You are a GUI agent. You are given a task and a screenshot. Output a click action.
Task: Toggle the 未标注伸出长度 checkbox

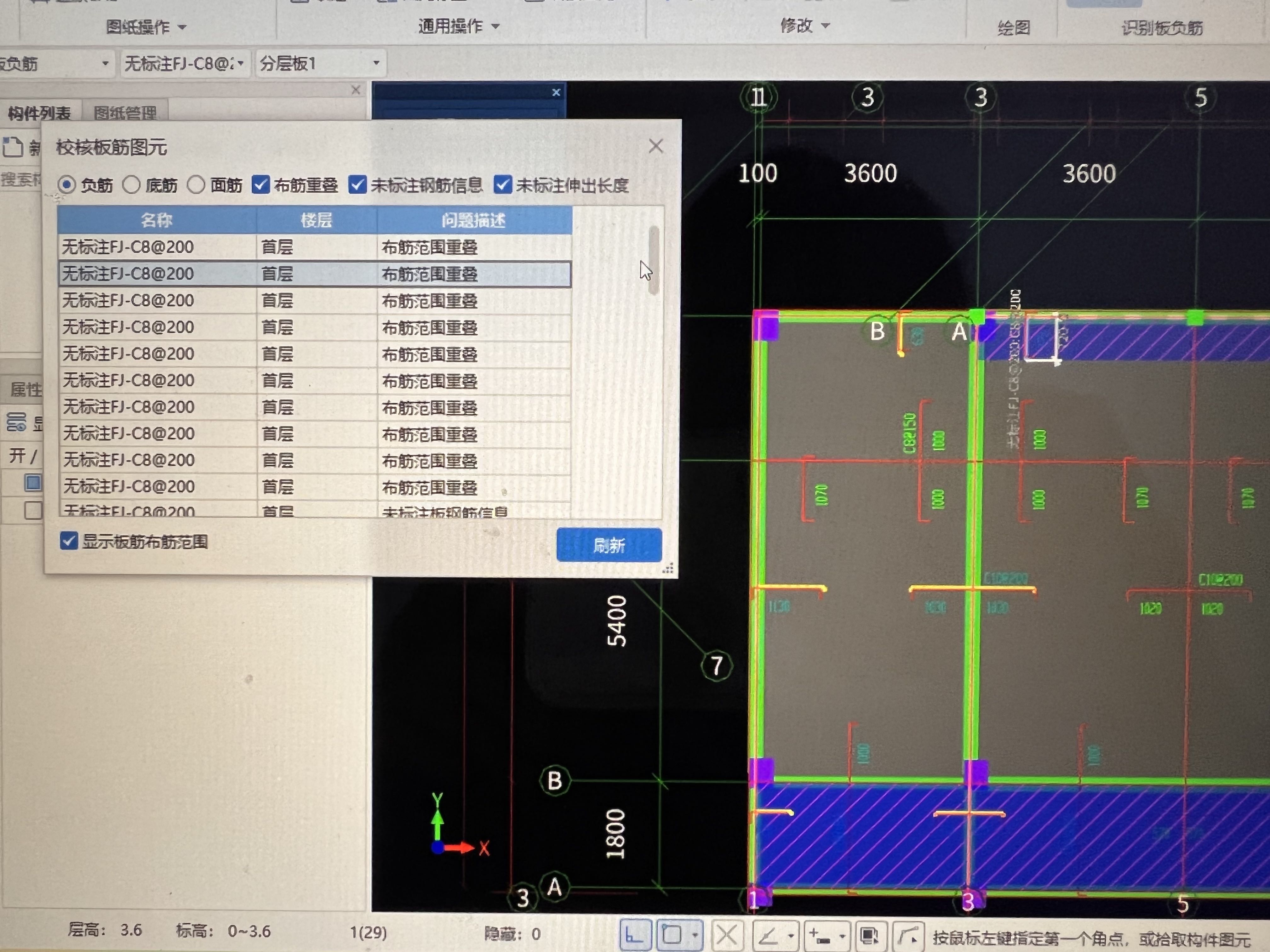(502, 185)
